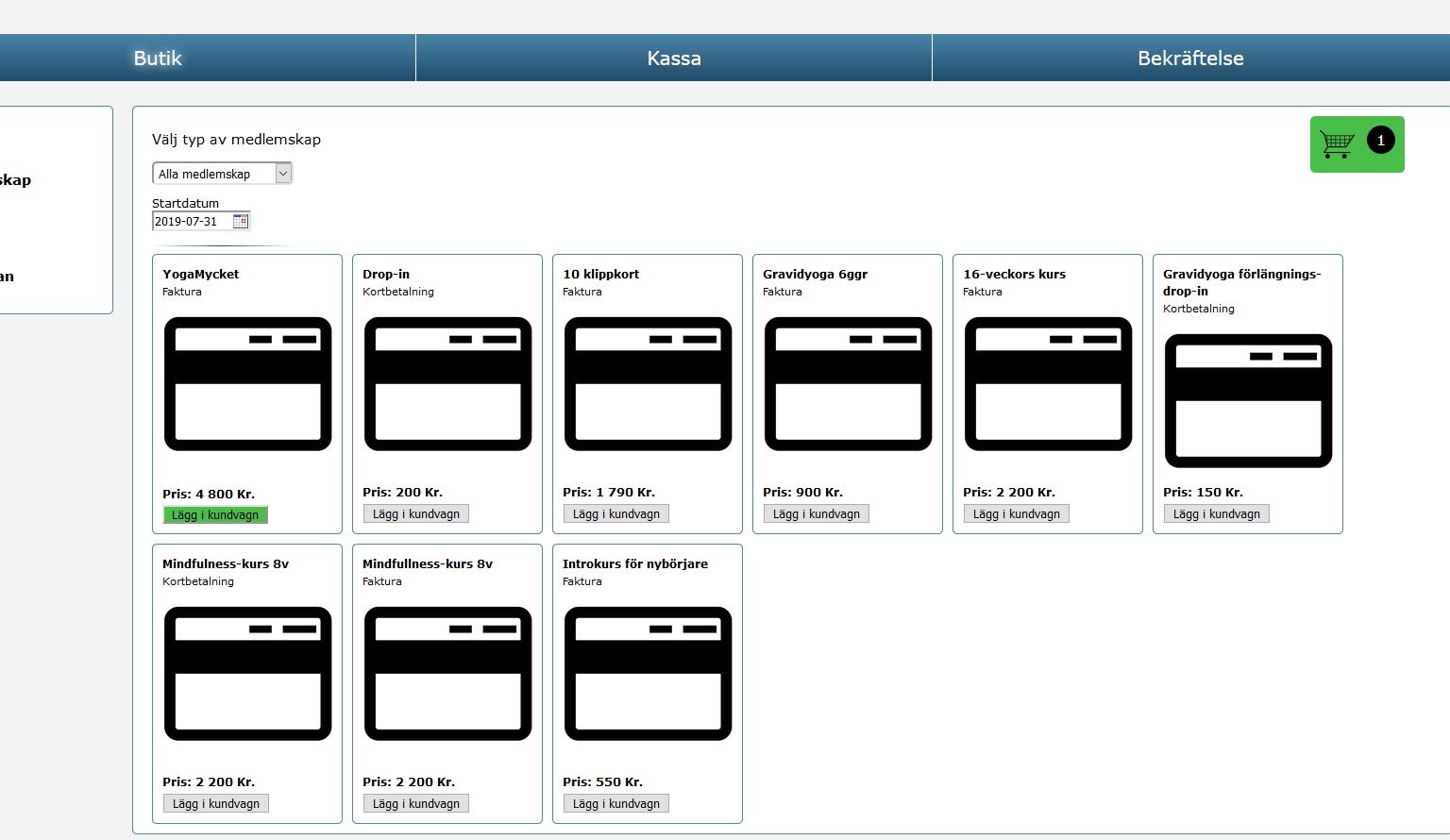
Task: Click the Gravidyoga 6ggr card image
Action: (x=848, y=384)
